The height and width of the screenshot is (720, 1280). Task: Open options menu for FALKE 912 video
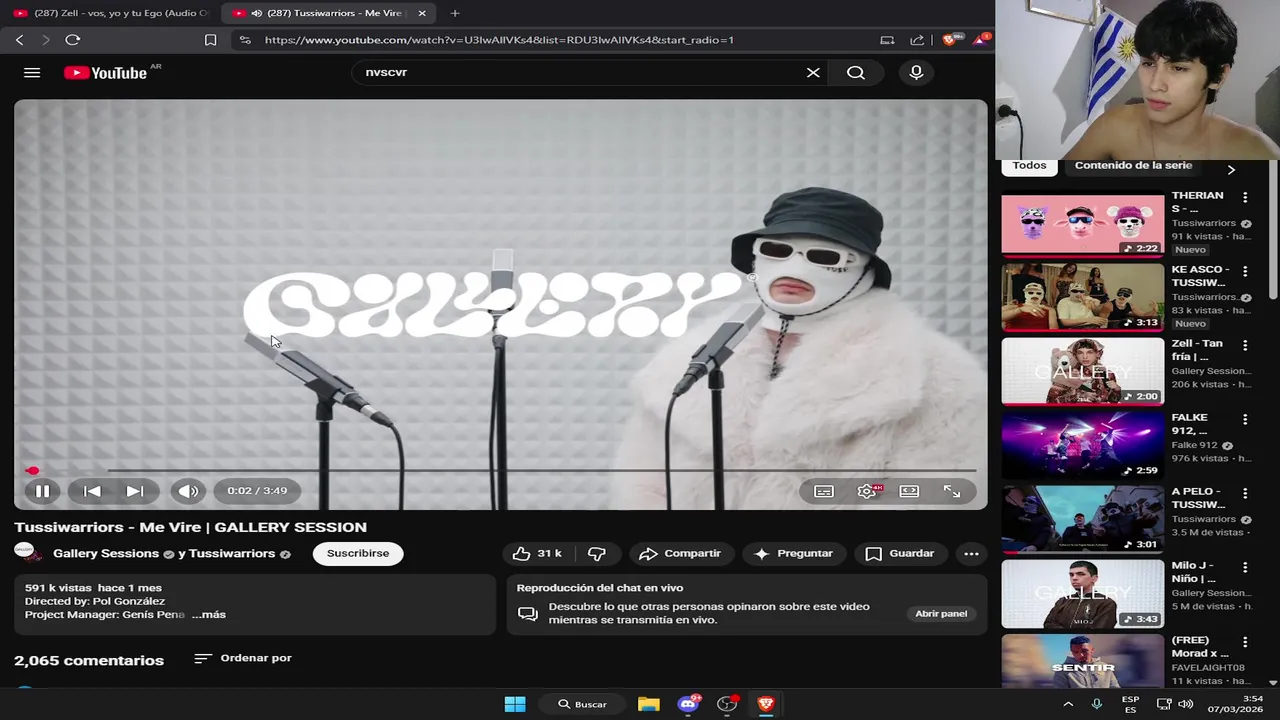1245,419
